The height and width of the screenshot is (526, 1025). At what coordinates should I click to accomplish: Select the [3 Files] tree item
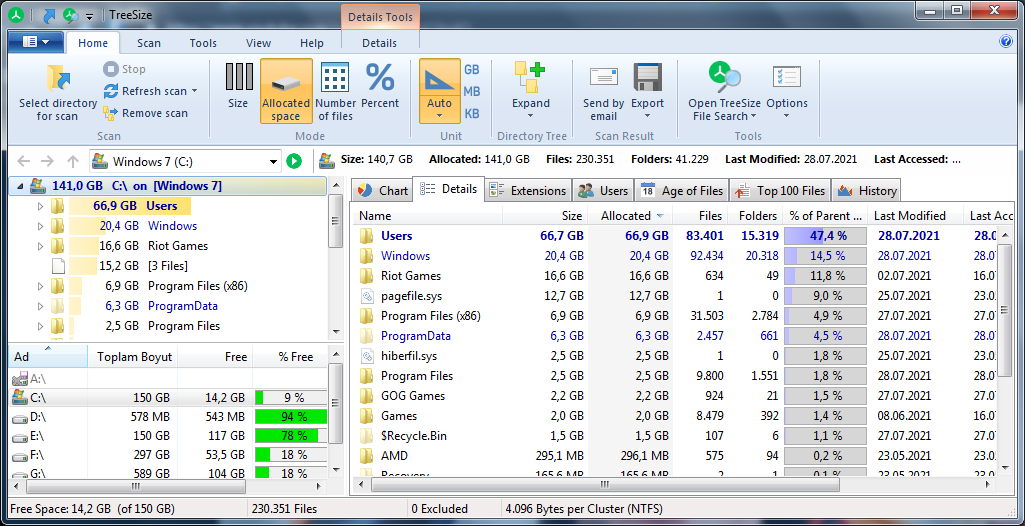pos(168,266)
